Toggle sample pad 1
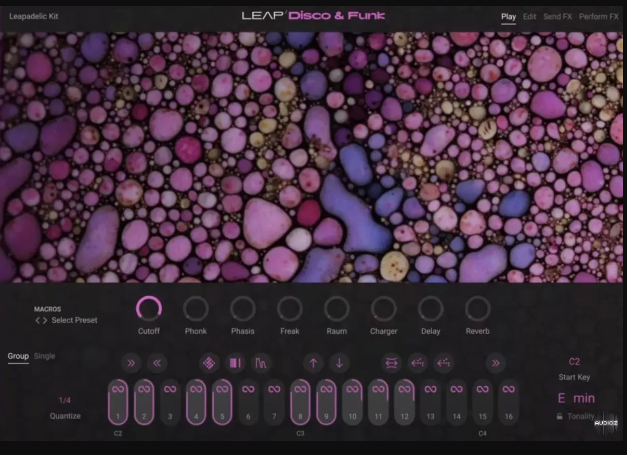The width and height of the screenshot is (627, 455). click(118, 402)
